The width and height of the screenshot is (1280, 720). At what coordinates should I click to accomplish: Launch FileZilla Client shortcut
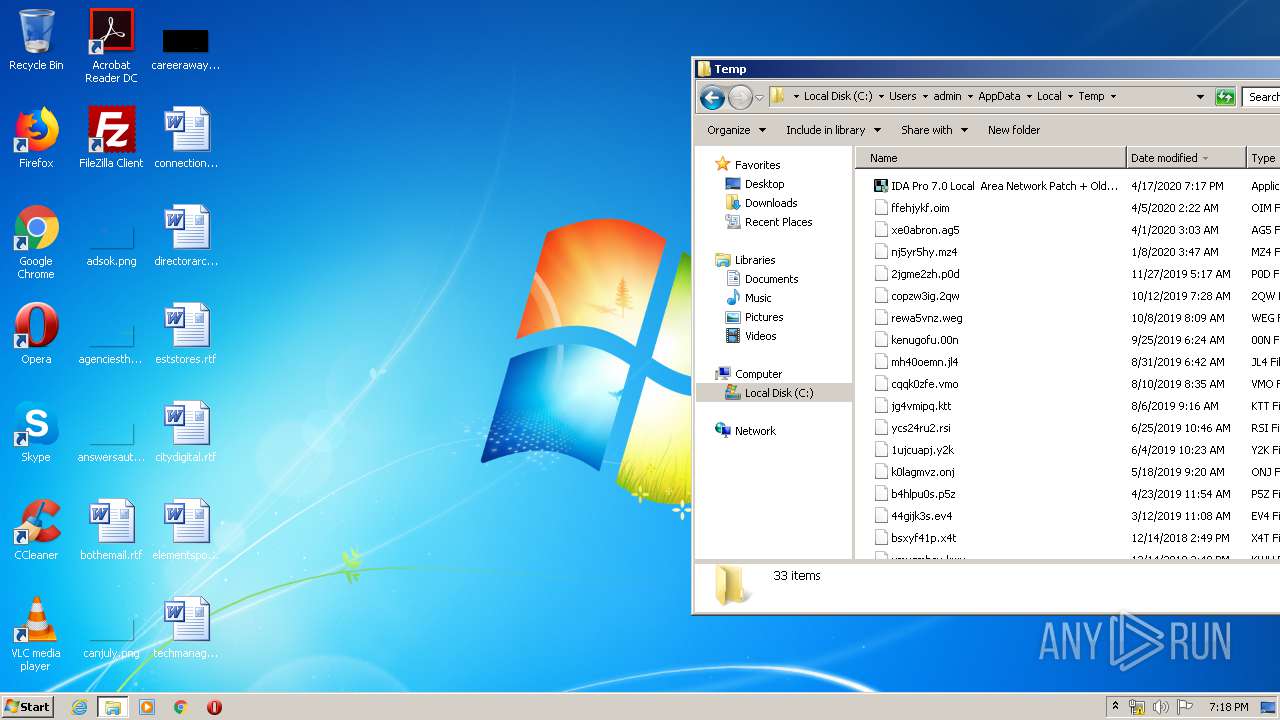(111, 139)
